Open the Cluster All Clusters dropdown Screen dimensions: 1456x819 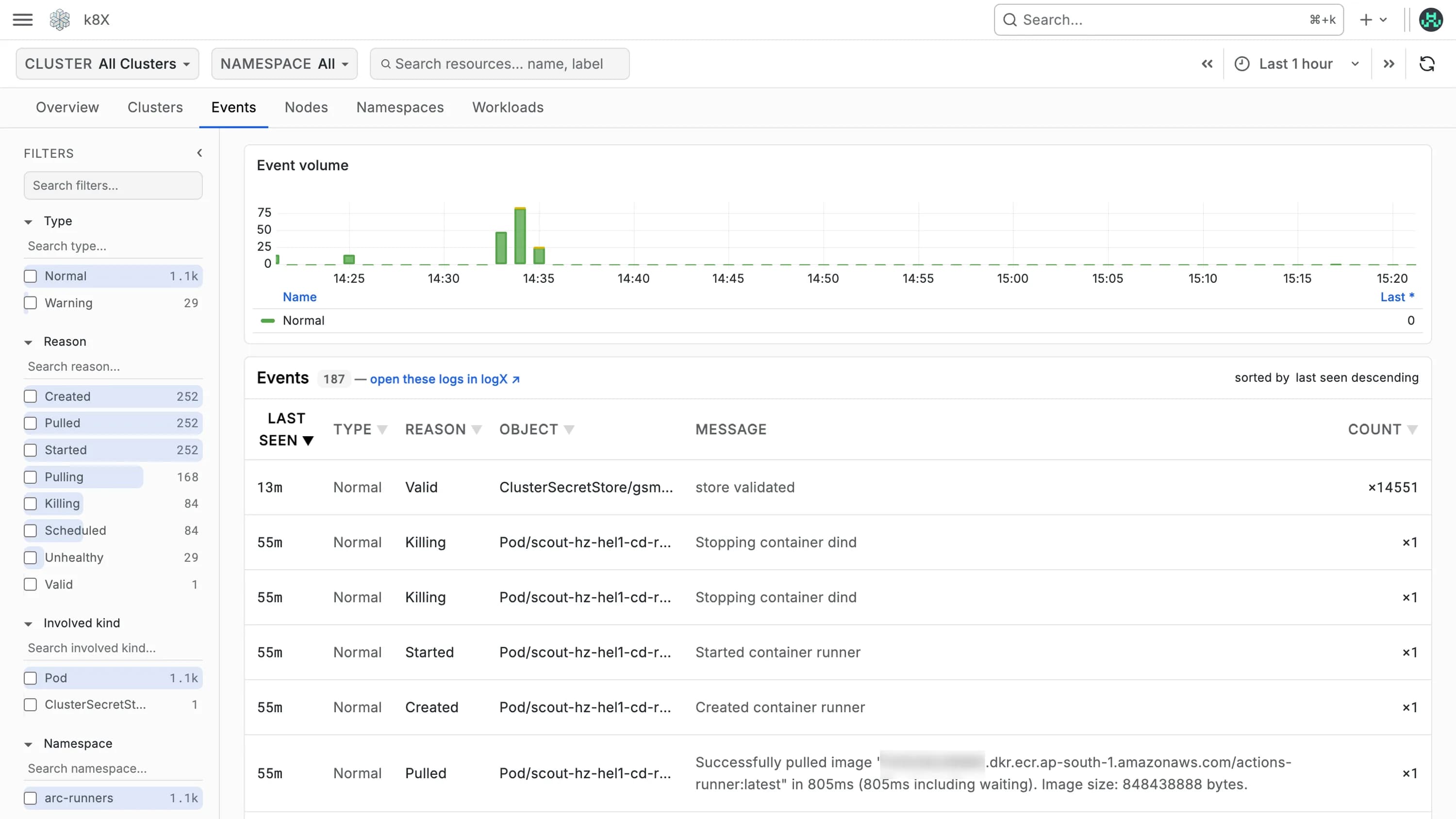tap(107, 64)
